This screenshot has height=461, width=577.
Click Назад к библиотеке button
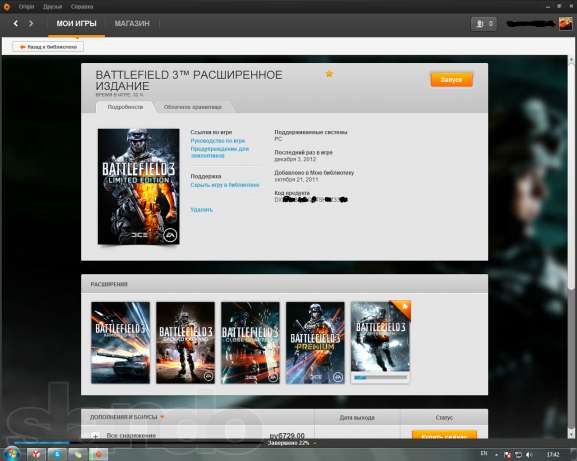[x=48, y=47]
